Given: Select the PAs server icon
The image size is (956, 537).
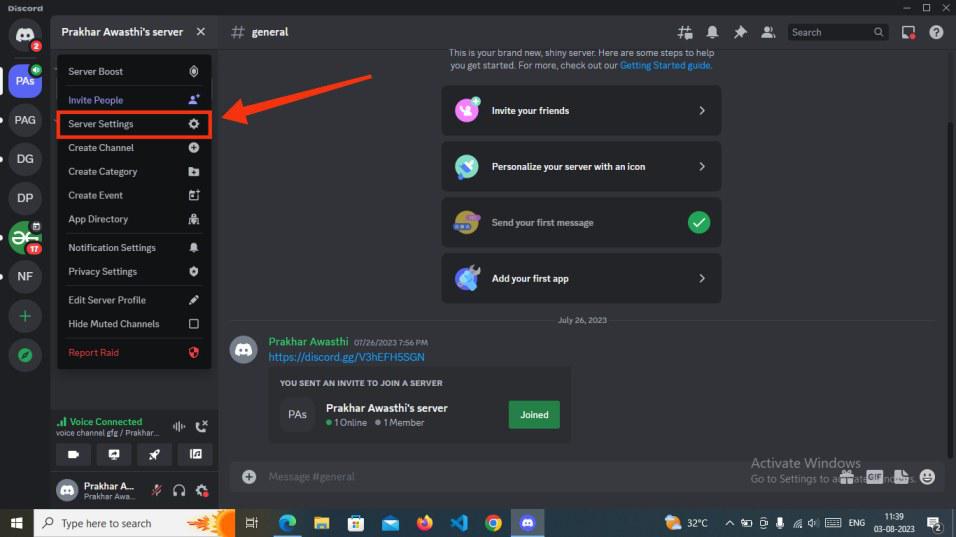Looking at the screenshot, I should click(x=25, y=81).
